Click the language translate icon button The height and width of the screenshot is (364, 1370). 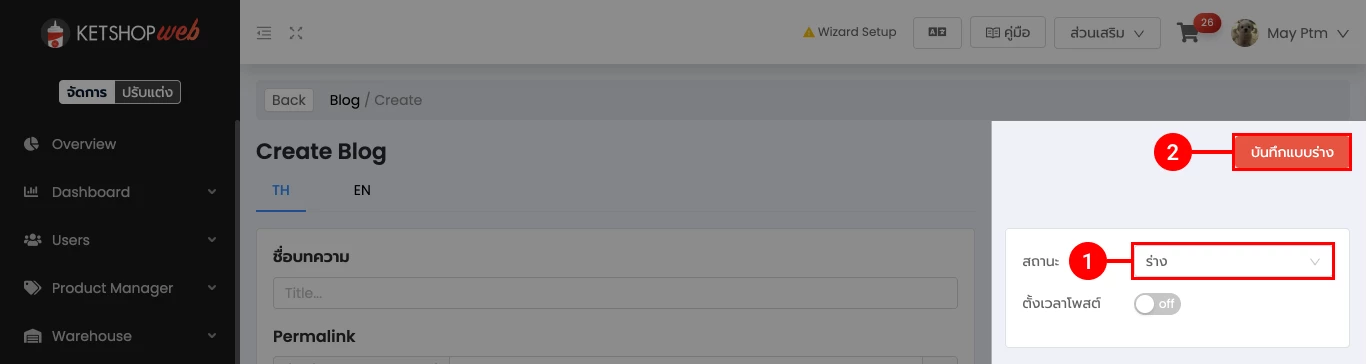937,32
